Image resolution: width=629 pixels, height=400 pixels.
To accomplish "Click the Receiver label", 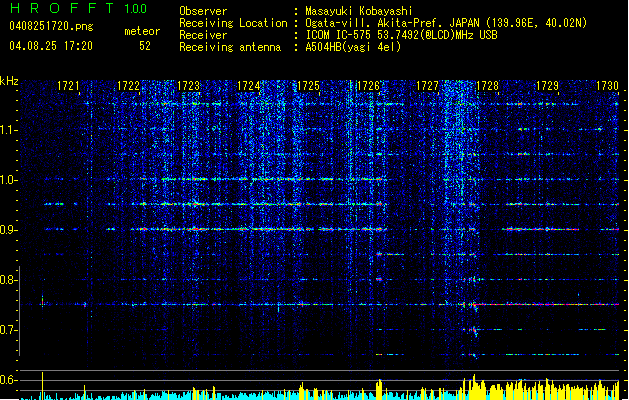I will 203,35.
